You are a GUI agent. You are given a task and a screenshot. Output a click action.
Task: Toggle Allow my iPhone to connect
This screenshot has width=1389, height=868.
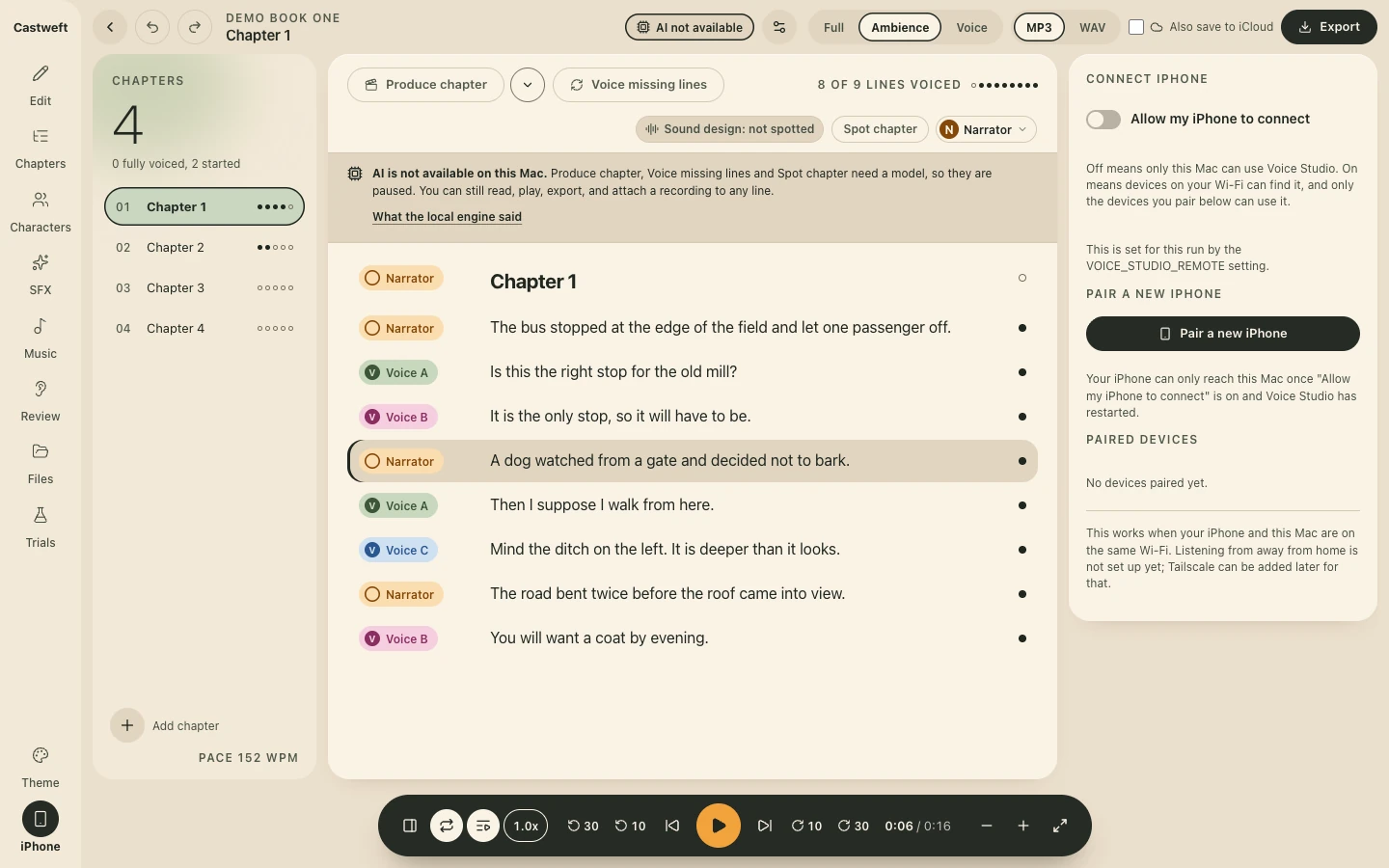tap(1103, 119)
